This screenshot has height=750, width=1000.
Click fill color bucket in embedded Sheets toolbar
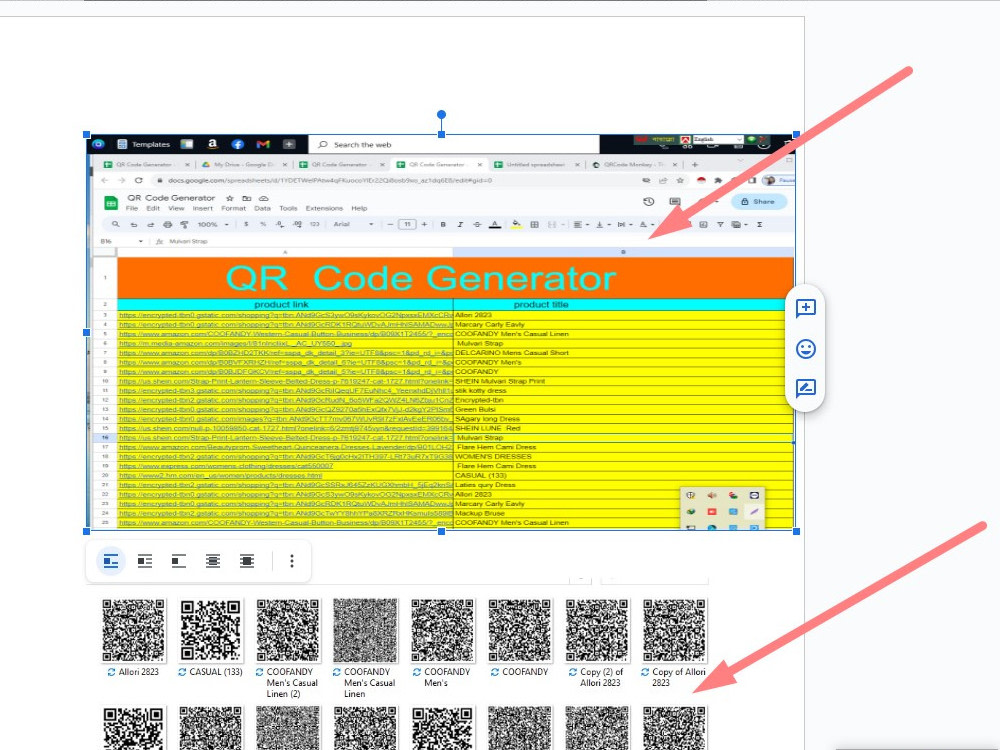tap(516, 224)
